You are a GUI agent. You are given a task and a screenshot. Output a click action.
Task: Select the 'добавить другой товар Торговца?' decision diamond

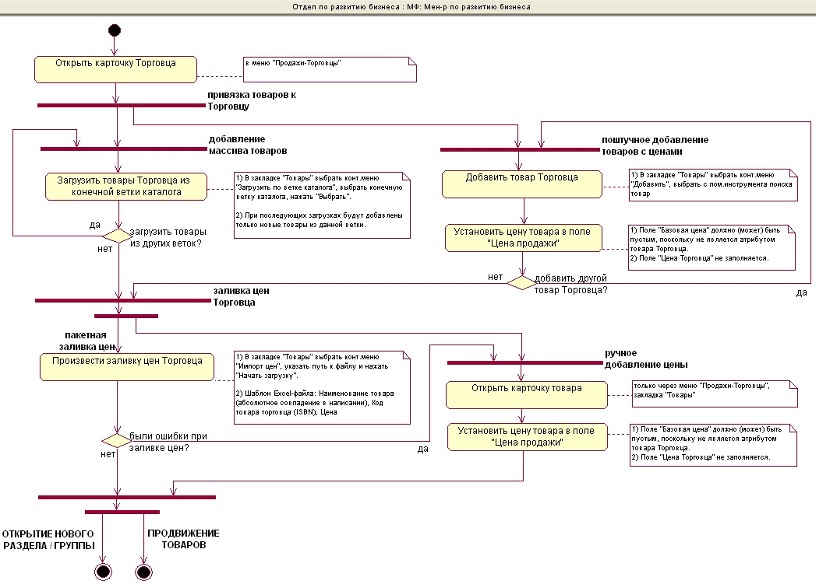pyautogui.click(x=520, y=283)
